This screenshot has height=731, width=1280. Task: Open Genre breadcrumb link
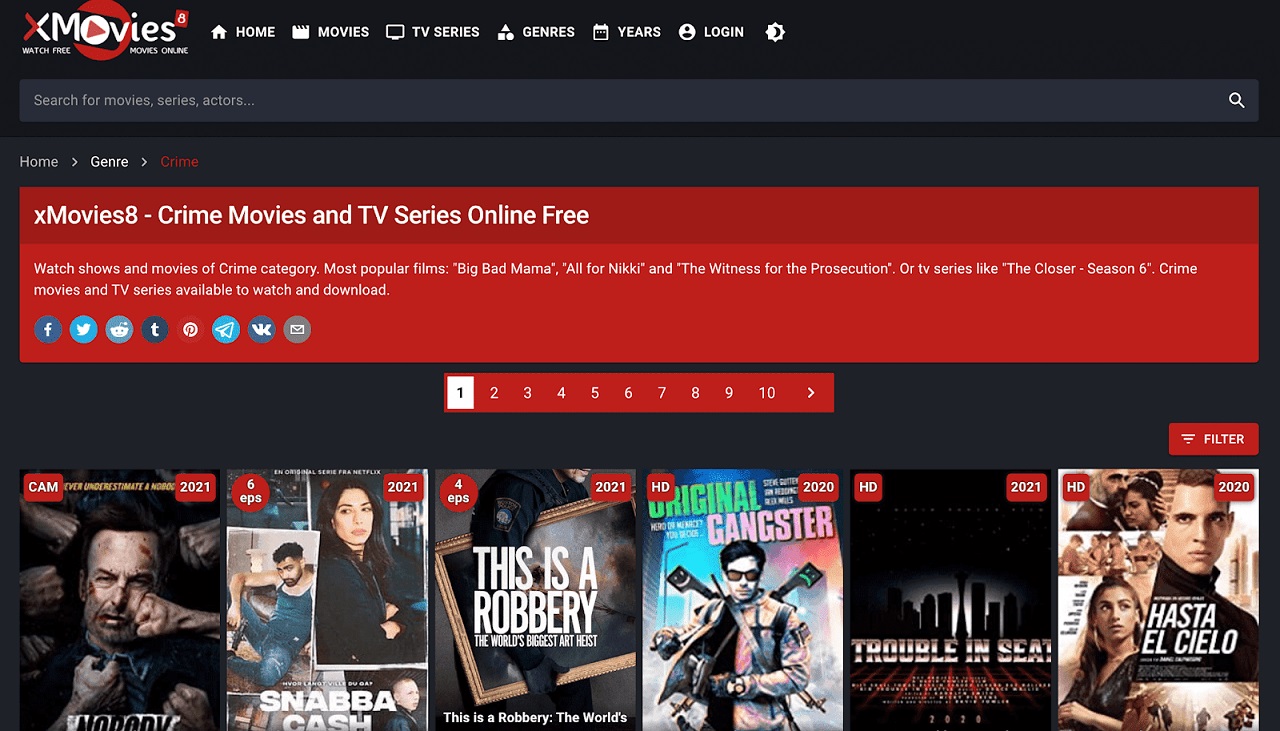(109, 162)
